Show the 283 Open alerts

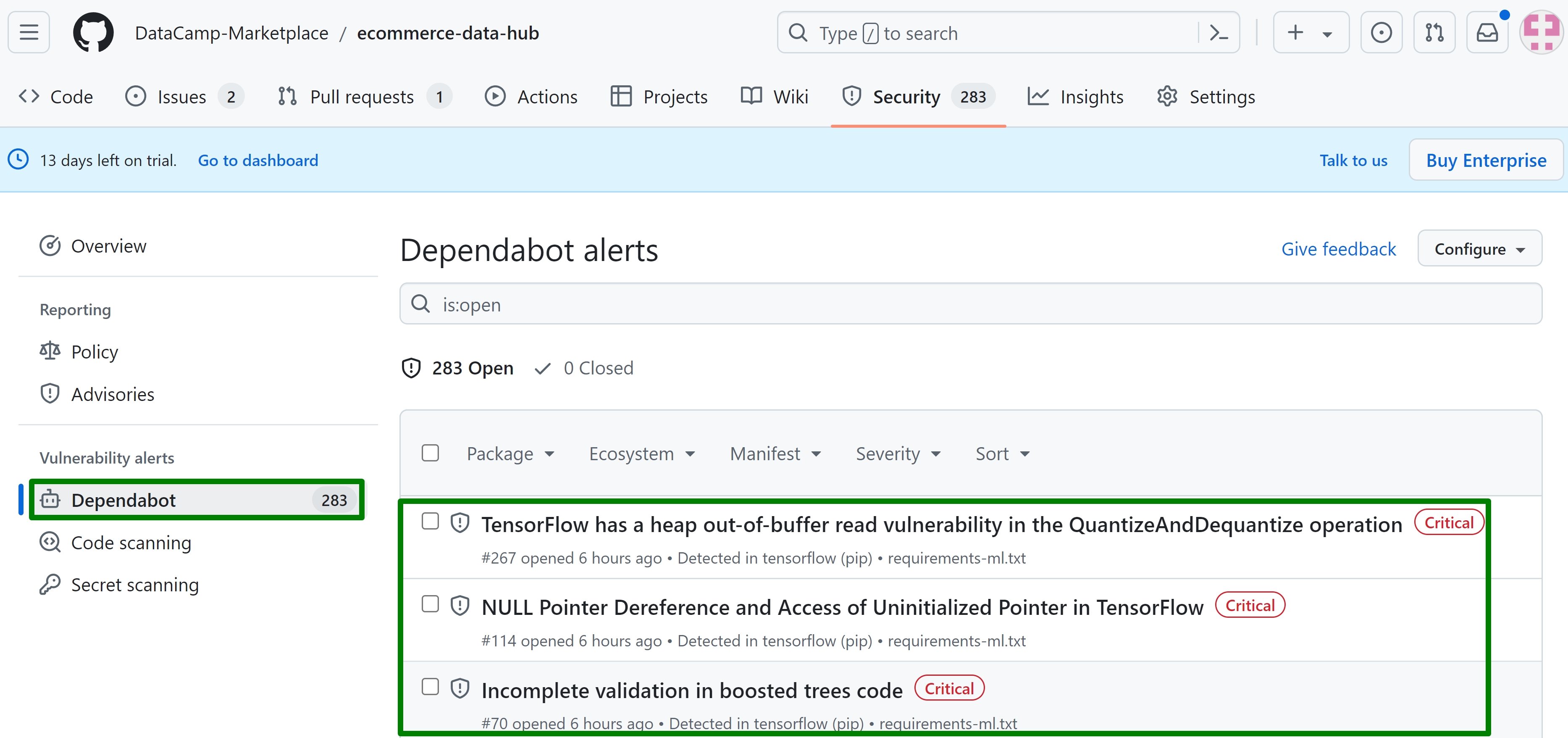click(458, 368)
